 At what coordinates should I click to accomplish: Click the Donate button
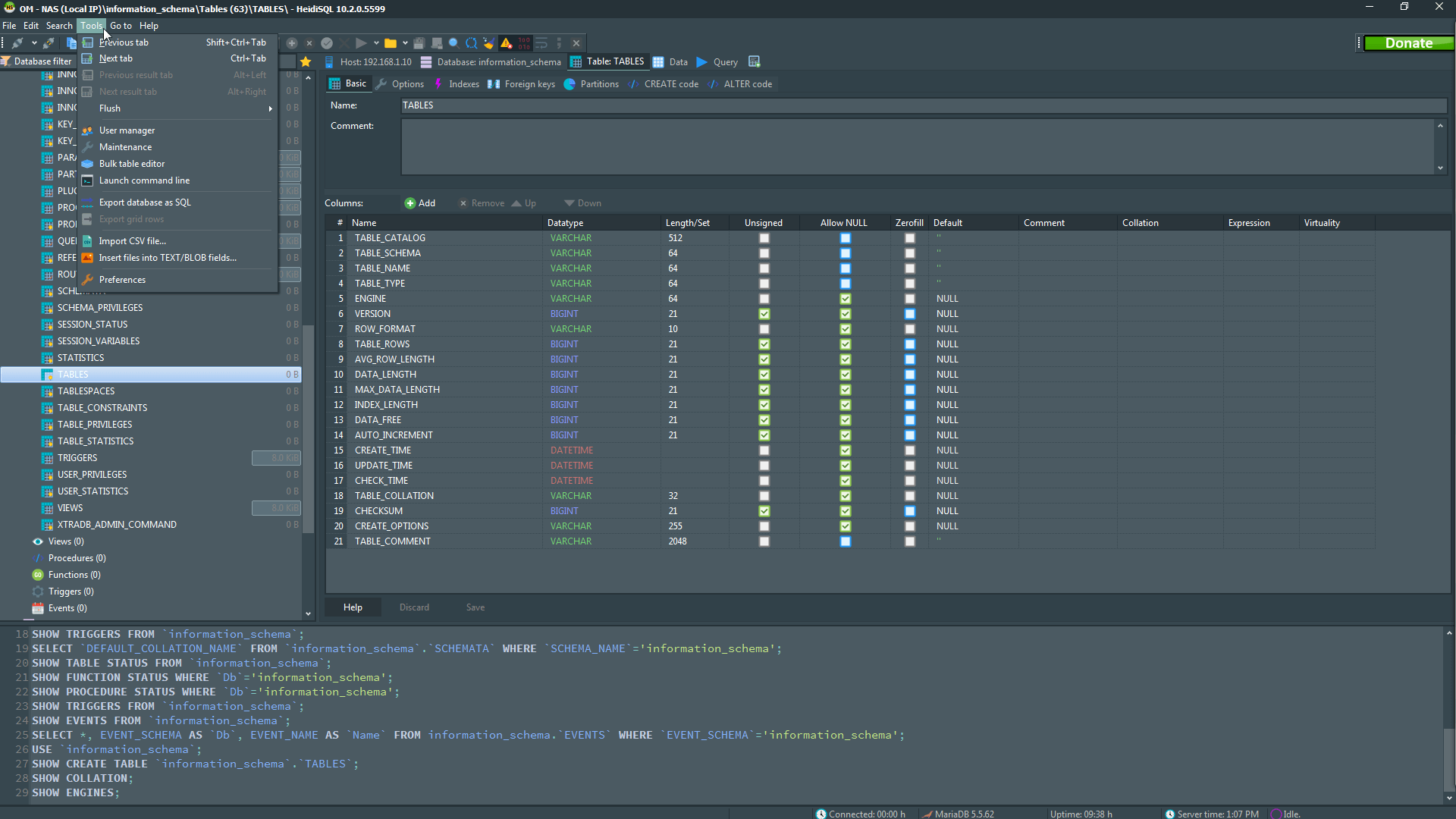(1408, 43)
